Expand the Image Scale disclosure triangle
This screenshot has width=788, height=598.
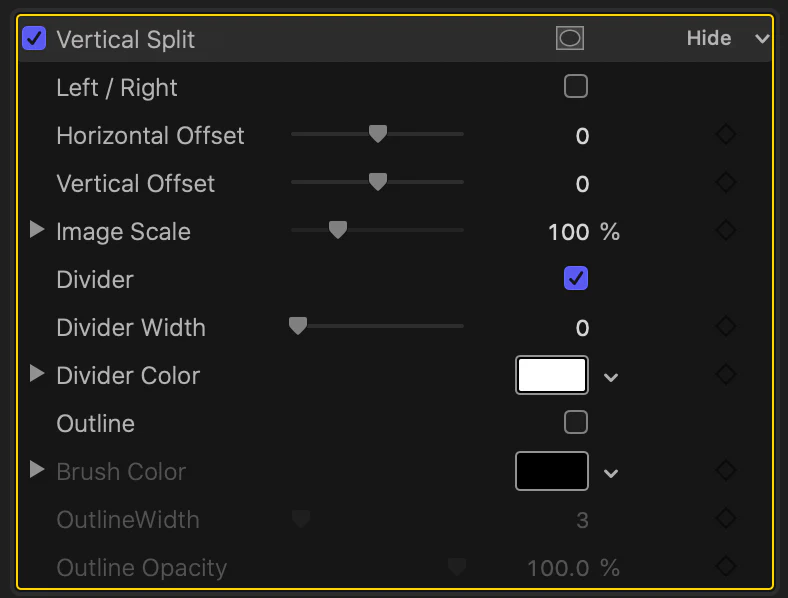point(37,230)
